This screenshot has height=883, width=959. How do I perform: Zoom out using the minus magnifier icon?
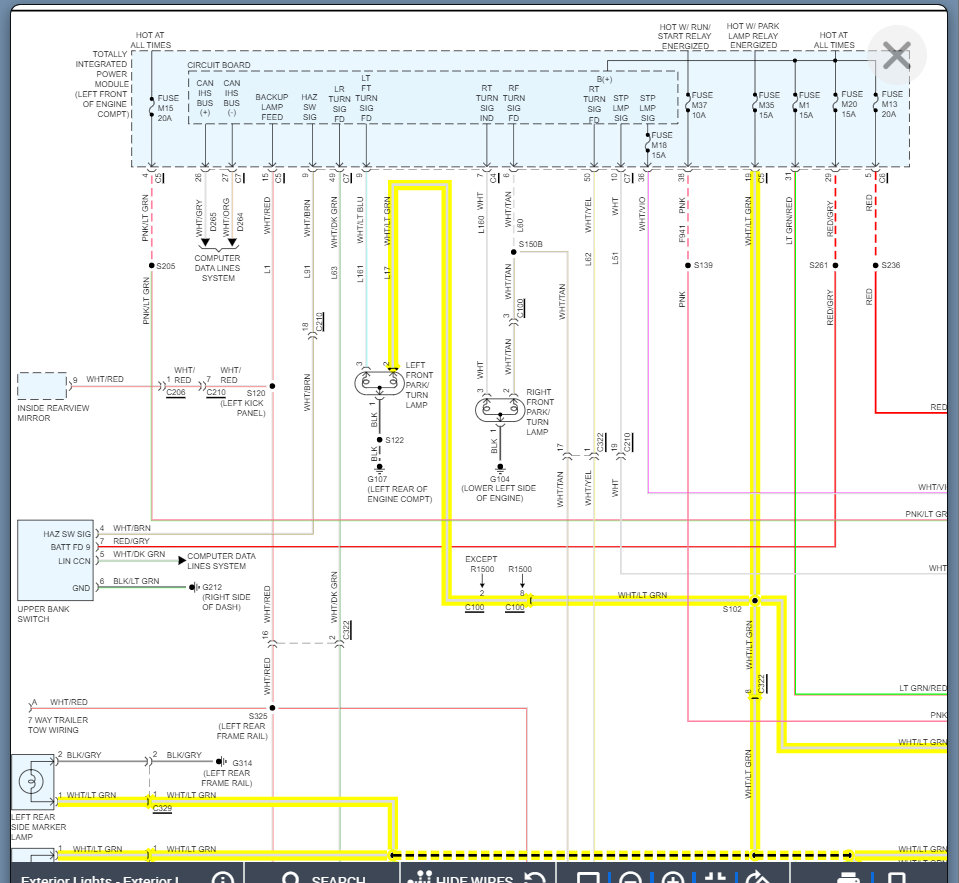pyautogui.click(x=631, y=878)
